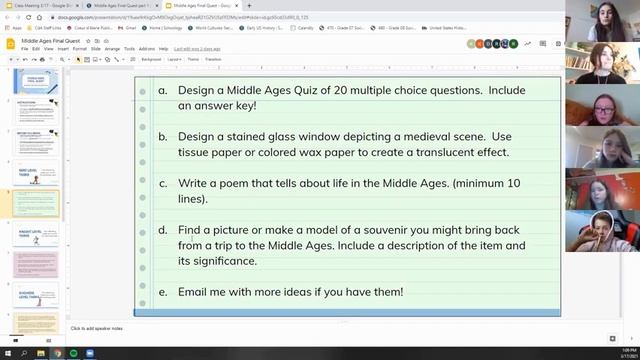
Task: Select the pink slide thumbnail
Action: (36, 265)
